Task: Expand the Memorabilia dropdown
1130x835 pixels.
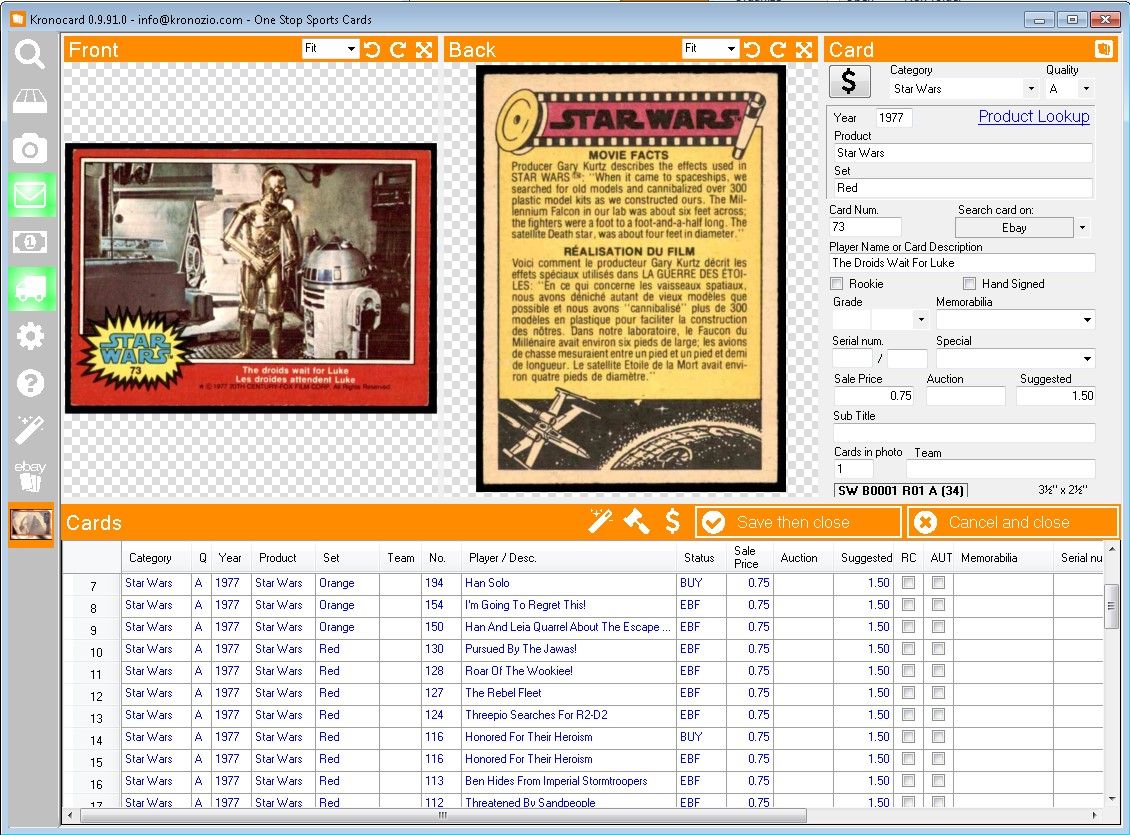Action: [1087, 320]
